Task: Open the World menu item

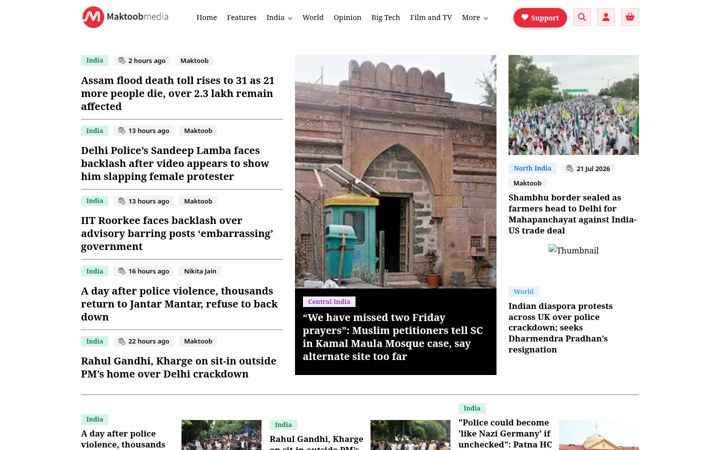Action: (313, 17)
